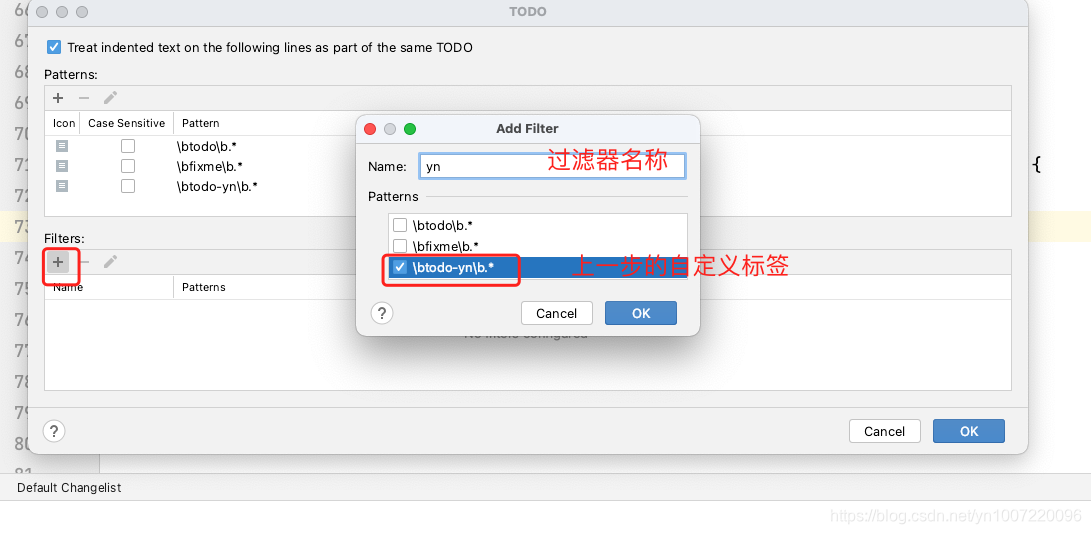Click icon of \btodo\b.* pattern row
1091x534 pixels.
click(x=62, y=146)
